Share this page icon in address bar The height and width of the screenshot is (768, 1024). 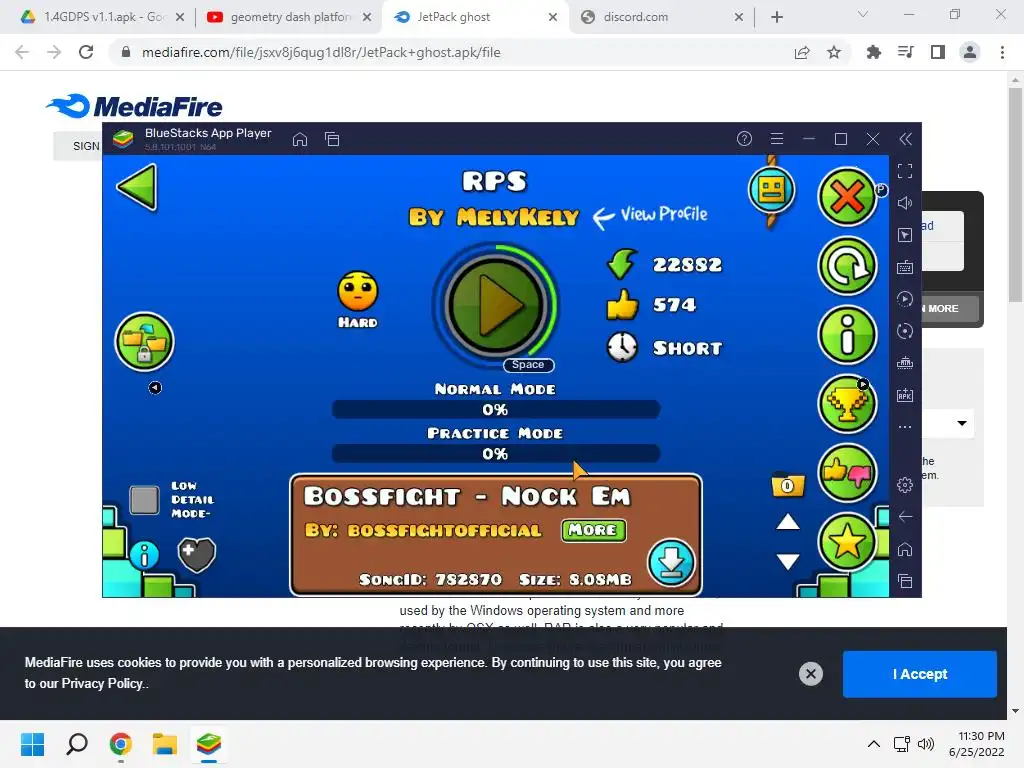click(802, 52)
